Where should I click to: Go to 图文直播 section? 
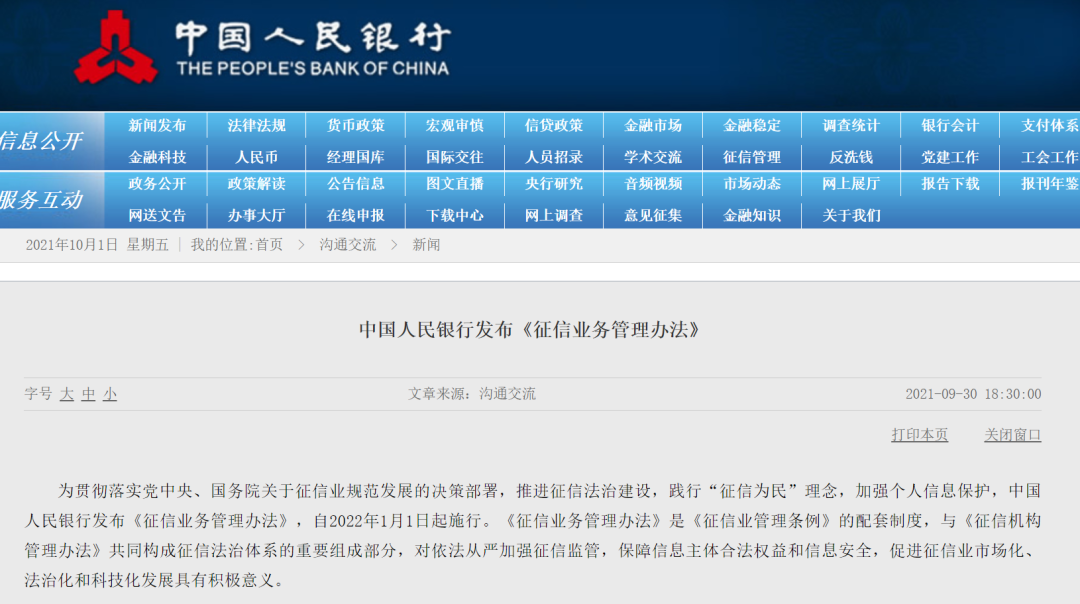(455, 184)
